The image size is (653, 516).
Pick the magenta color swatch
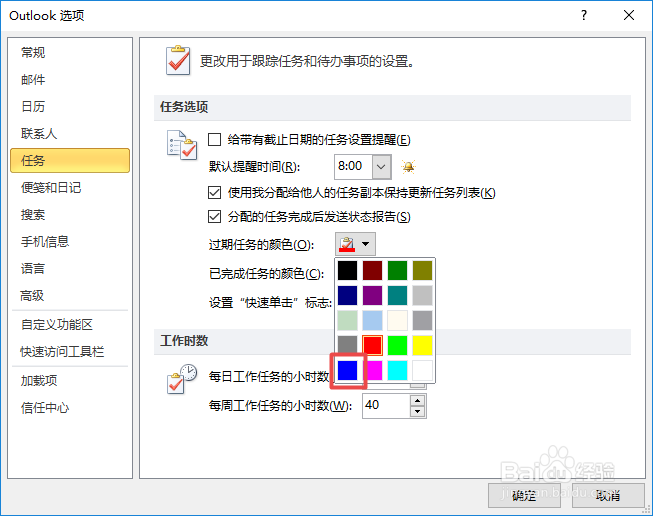[372, 370]
